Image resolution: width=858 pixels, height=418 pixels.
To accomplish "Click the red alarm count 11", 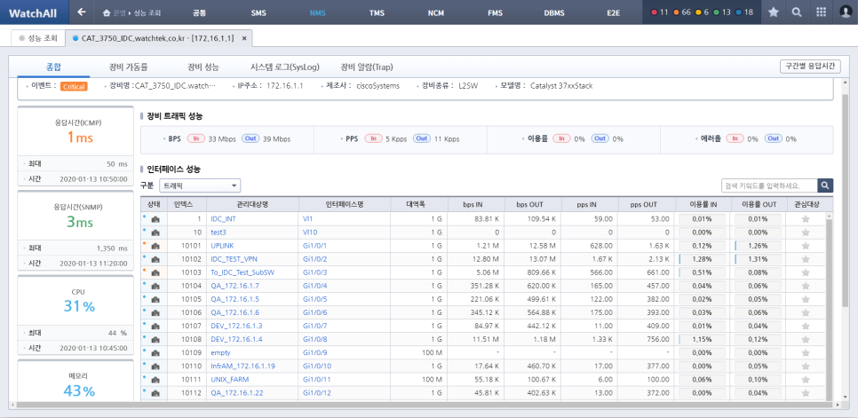I will tap(659, 12).
